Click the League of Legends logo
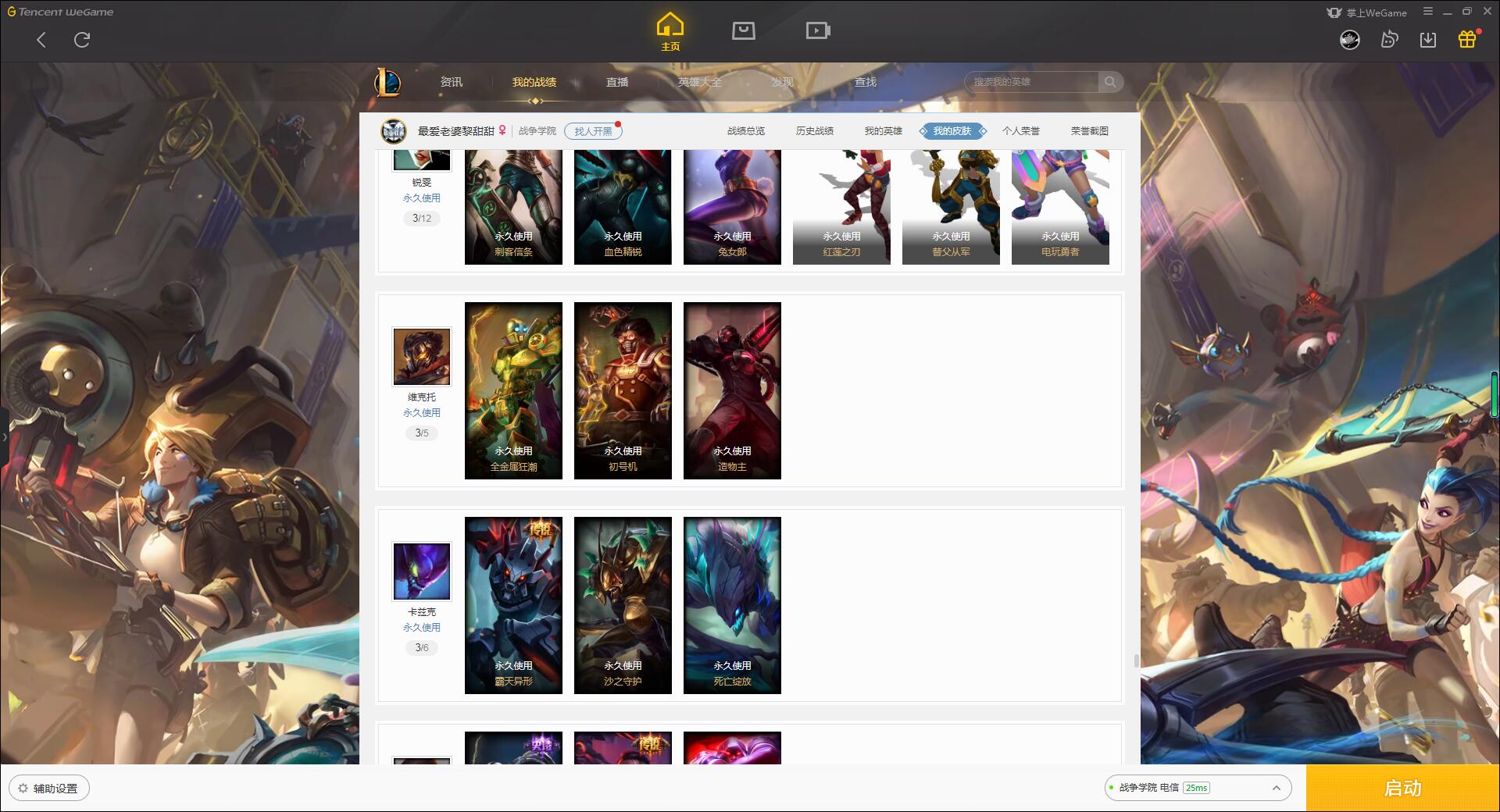Image resolution: width=1500 pixels, height=812 pixels. pyautogui.click(x=387, y=82)
